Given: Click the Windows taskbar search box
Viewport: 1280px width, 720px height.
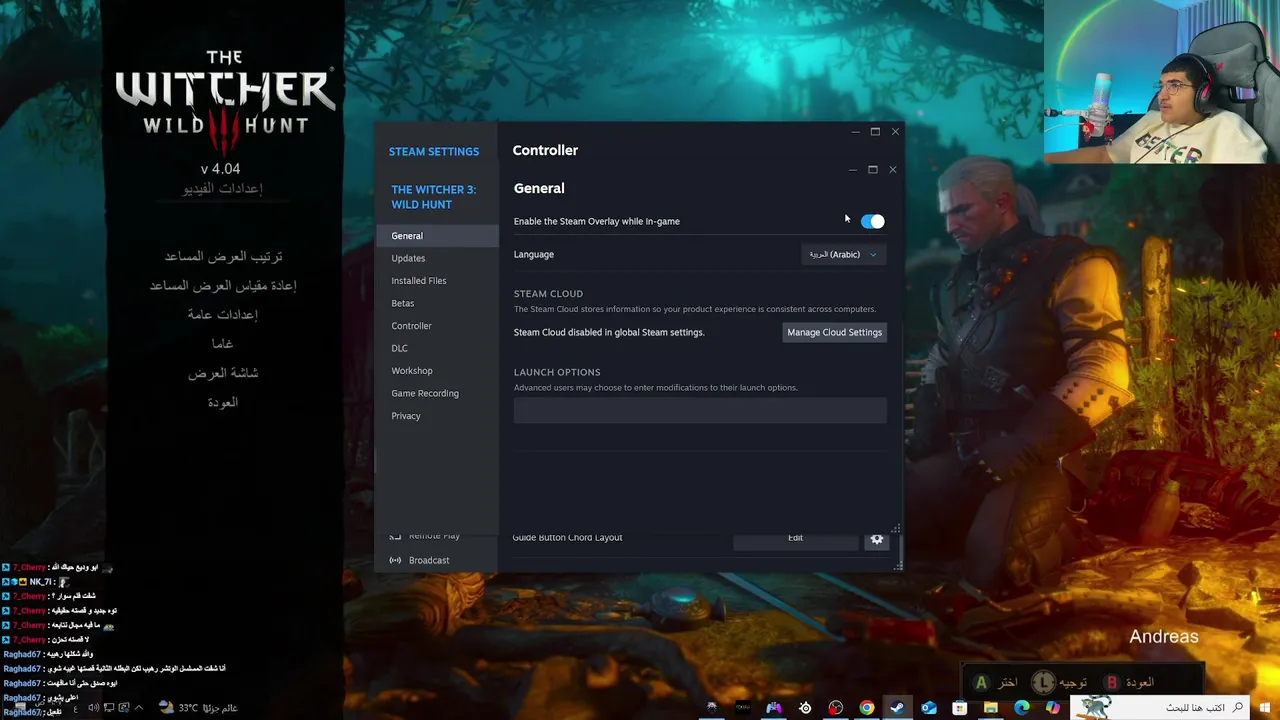Looking at the screenshot, I should coord(1160,708).
